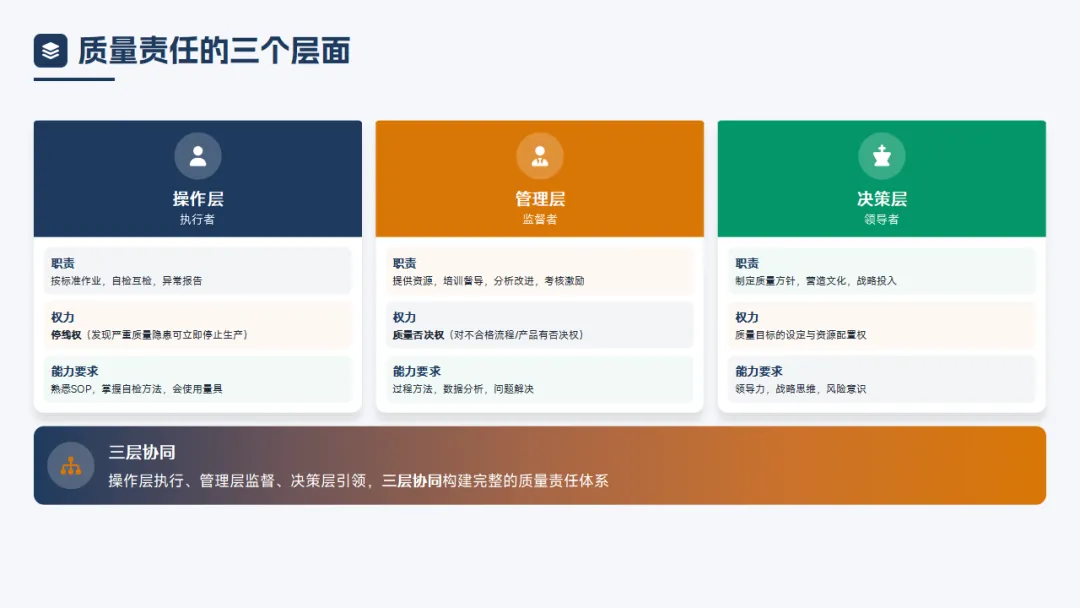The height and width of the screenshot is (608, 1080).
Task: Click 职责 label in the 管理层 card
Action: pos(404,264)
